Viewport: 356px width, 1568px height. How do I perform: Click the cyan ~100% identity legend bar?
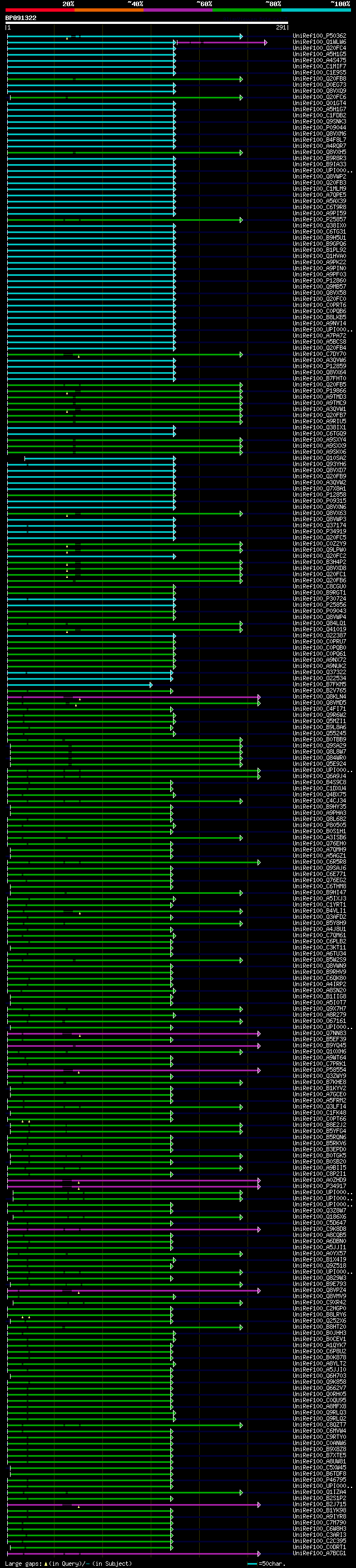[x=316, y=10]
